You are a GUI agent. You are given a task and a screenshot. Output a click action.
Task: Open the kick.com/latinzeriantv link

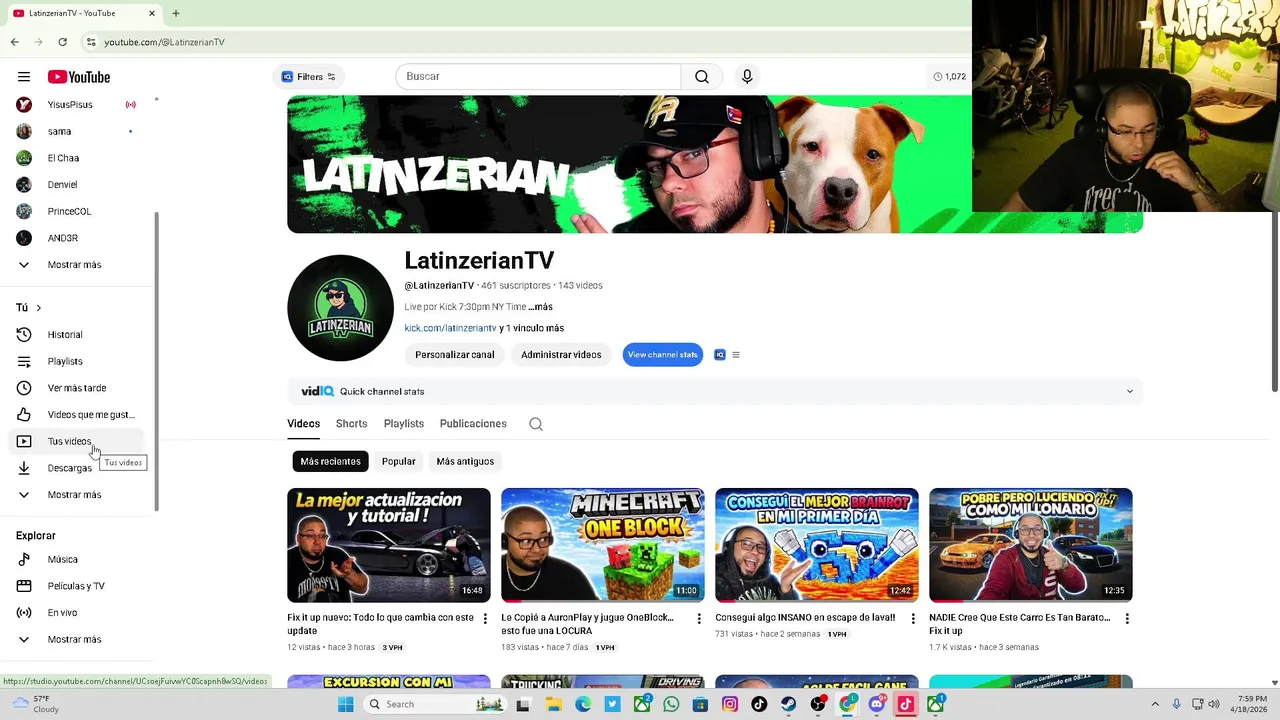(x=450, y=328)
